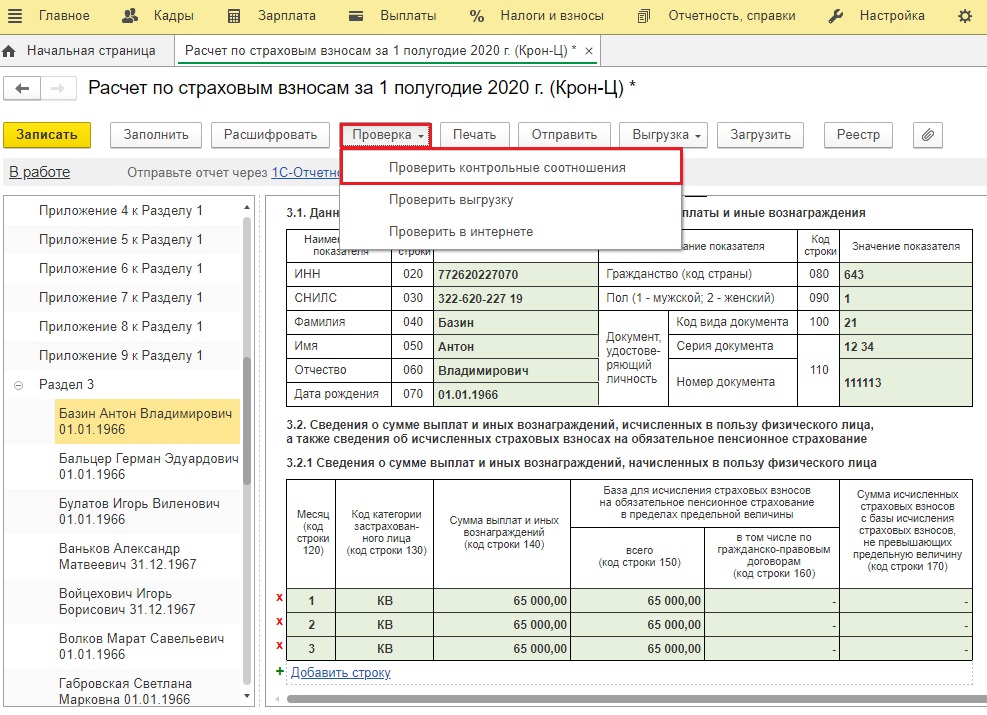Click the Настройка wrench icon

tap(836, 16)
